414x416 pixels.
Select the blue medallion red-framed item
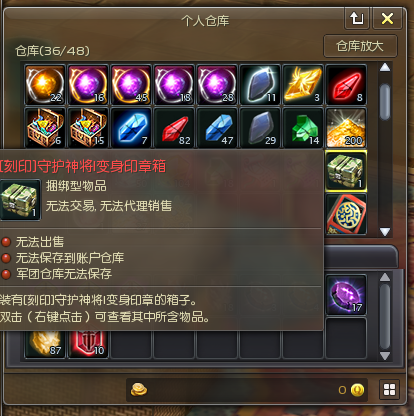[x=346, y=214]
